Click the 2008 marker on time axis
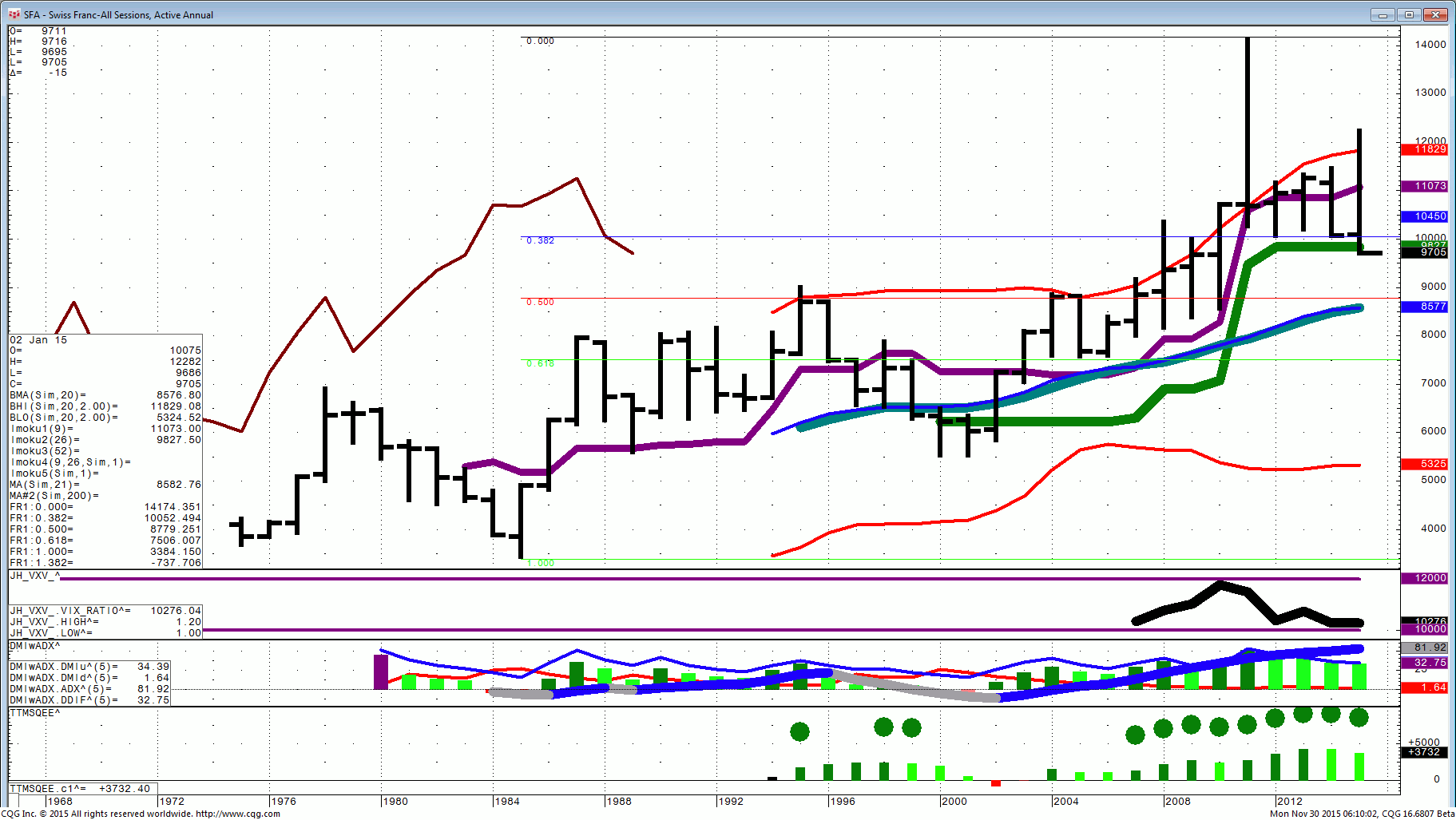Viewport: 1456px width, 820px height. coord(1177,801)
